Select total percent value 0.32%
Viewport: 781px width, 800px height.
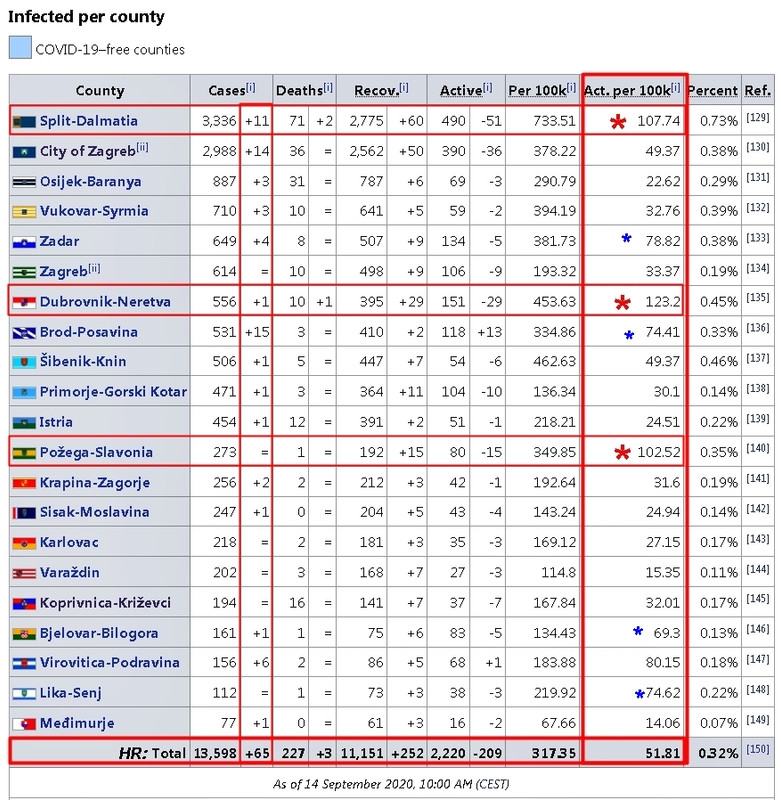pos(718,753)
